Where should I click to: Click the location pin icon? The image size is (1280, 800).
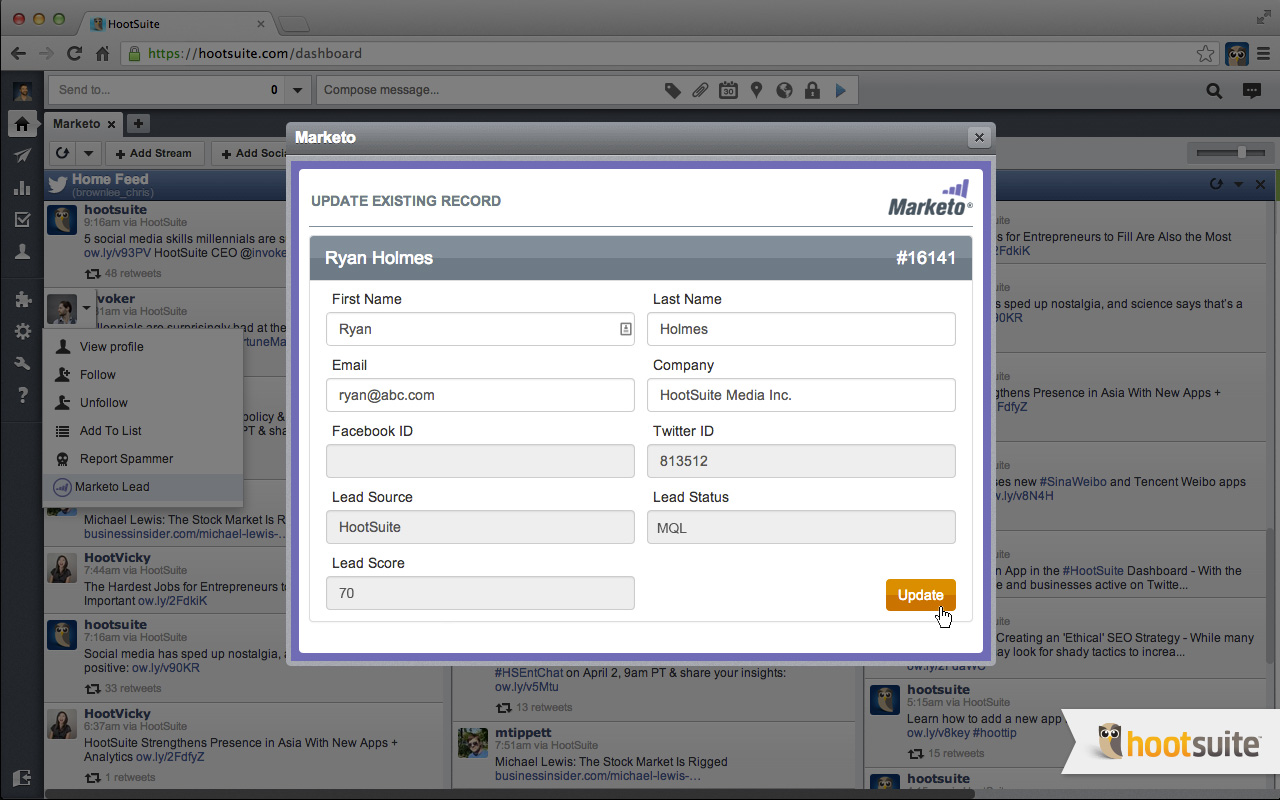pos(757,90)
